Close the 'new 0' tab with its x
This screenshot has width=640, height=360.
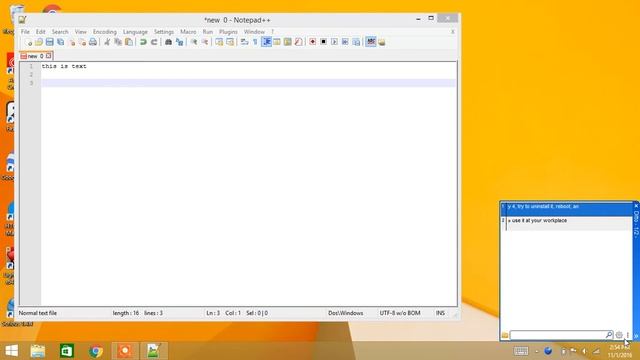pos(49,56)
